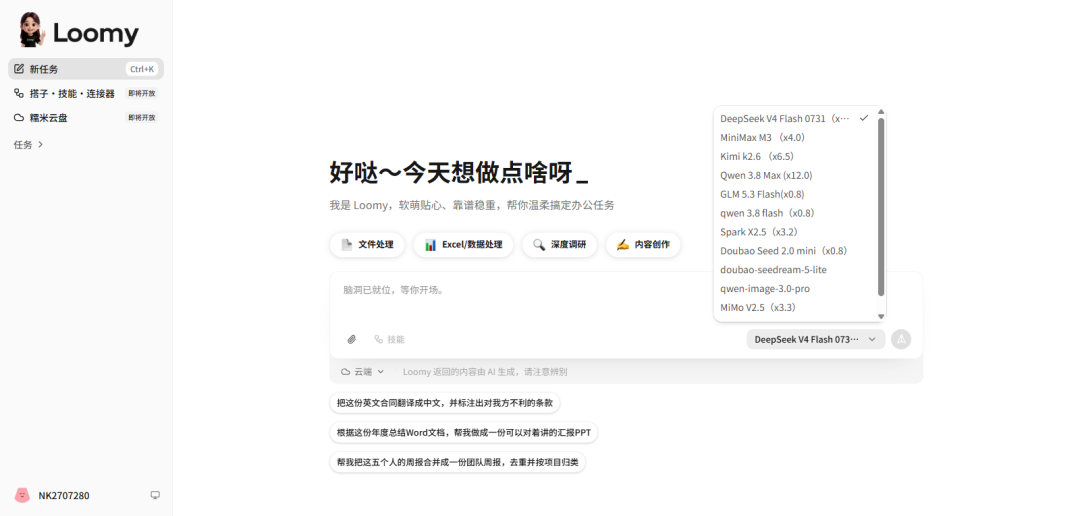Use suggestion 根据这份年度总结Word文档

464,433
